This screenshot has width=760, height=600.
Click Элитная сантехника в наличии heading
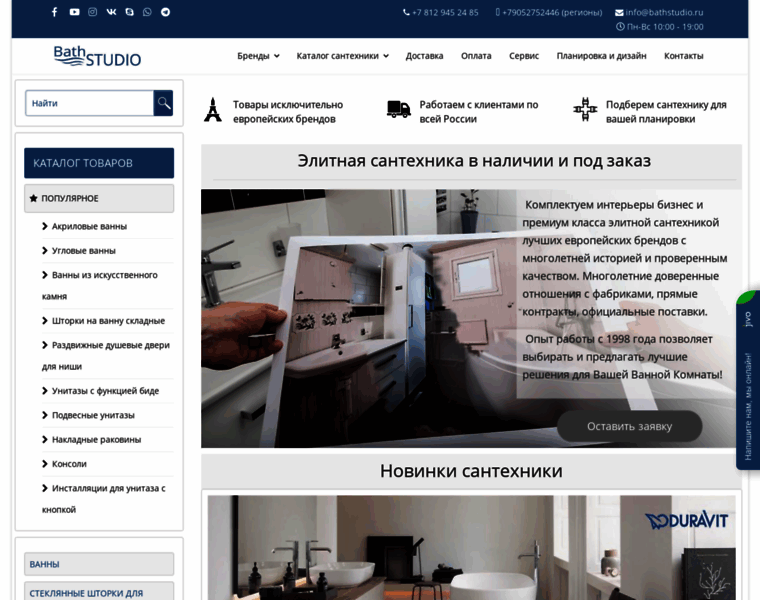click(x=474, y=160)
